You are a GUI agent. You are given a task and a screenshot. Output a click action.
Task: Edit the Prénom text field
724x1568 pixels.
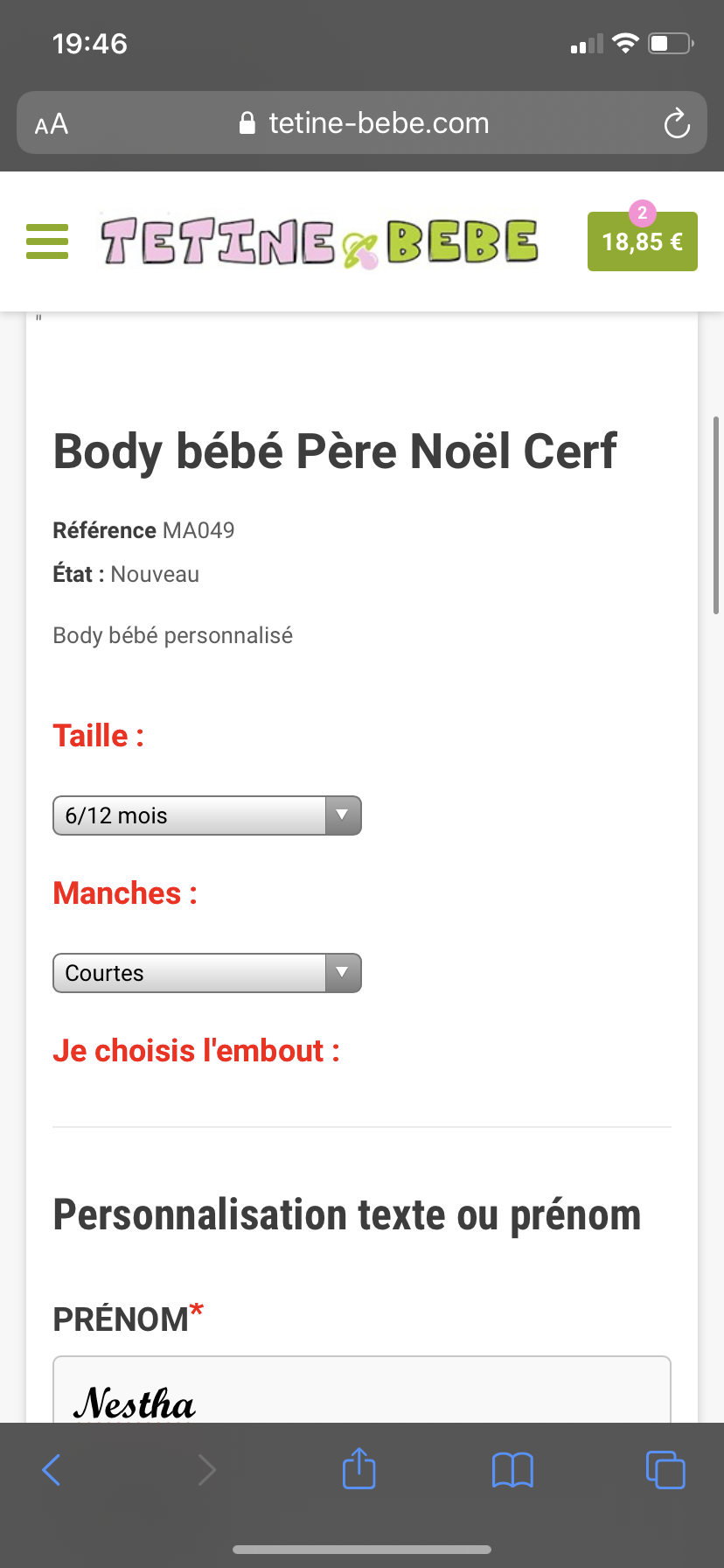(361, 1391)
